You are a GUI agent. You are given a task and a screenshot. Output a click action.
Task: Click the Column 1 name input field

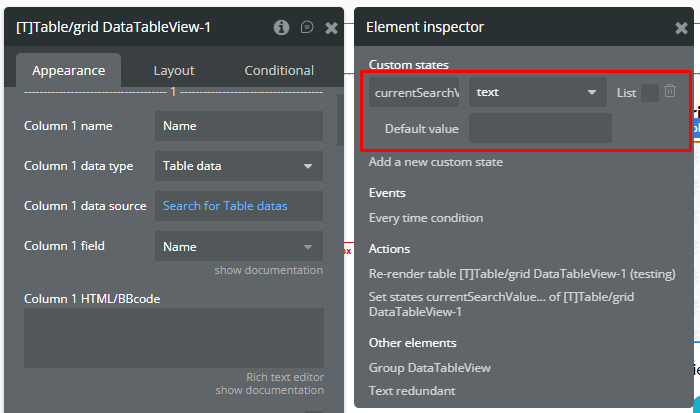(x=238, y=126)
